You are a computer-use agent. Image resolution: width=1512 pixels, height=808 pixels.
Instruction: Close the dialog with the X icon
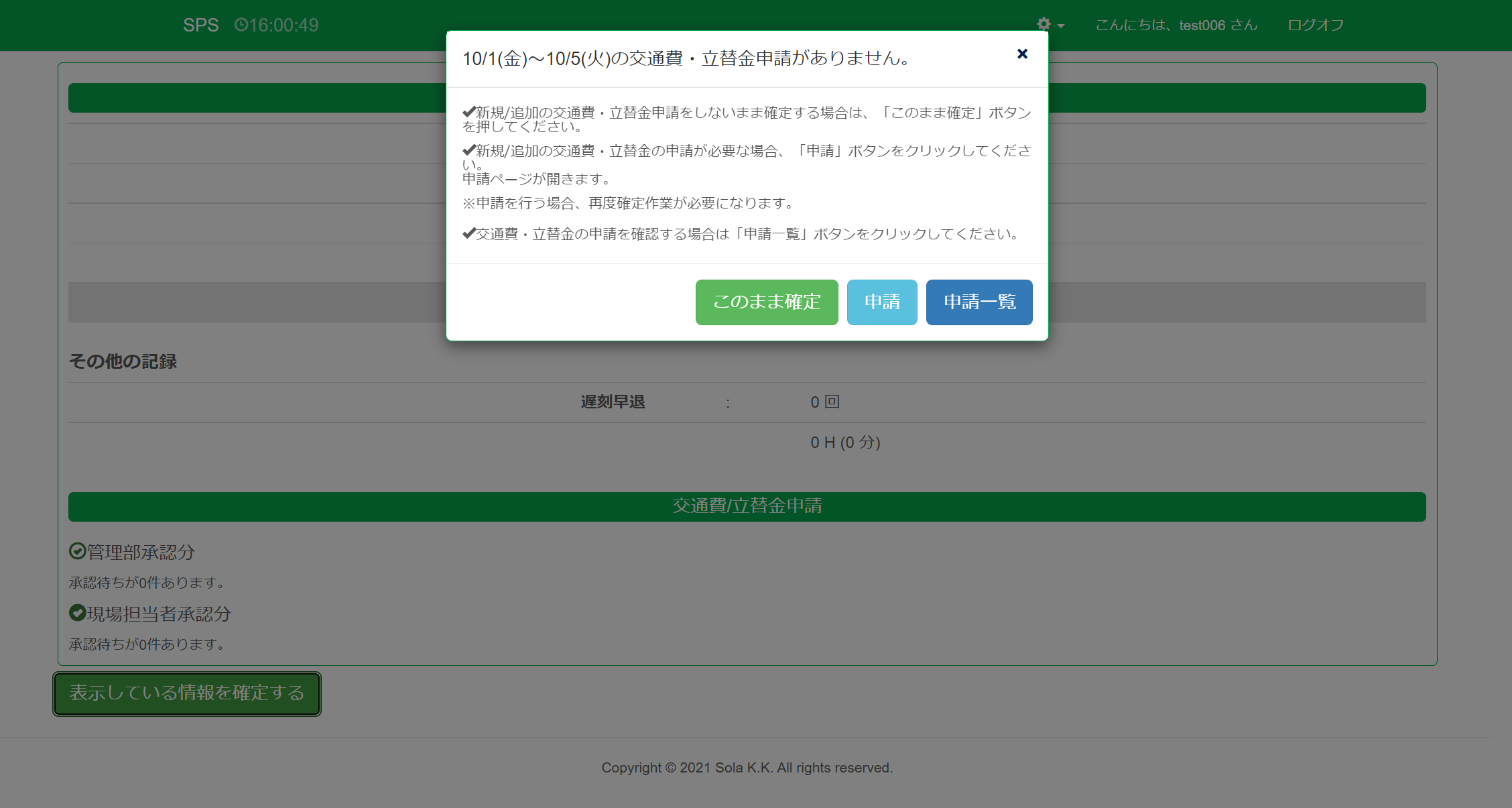[1022, 54]
